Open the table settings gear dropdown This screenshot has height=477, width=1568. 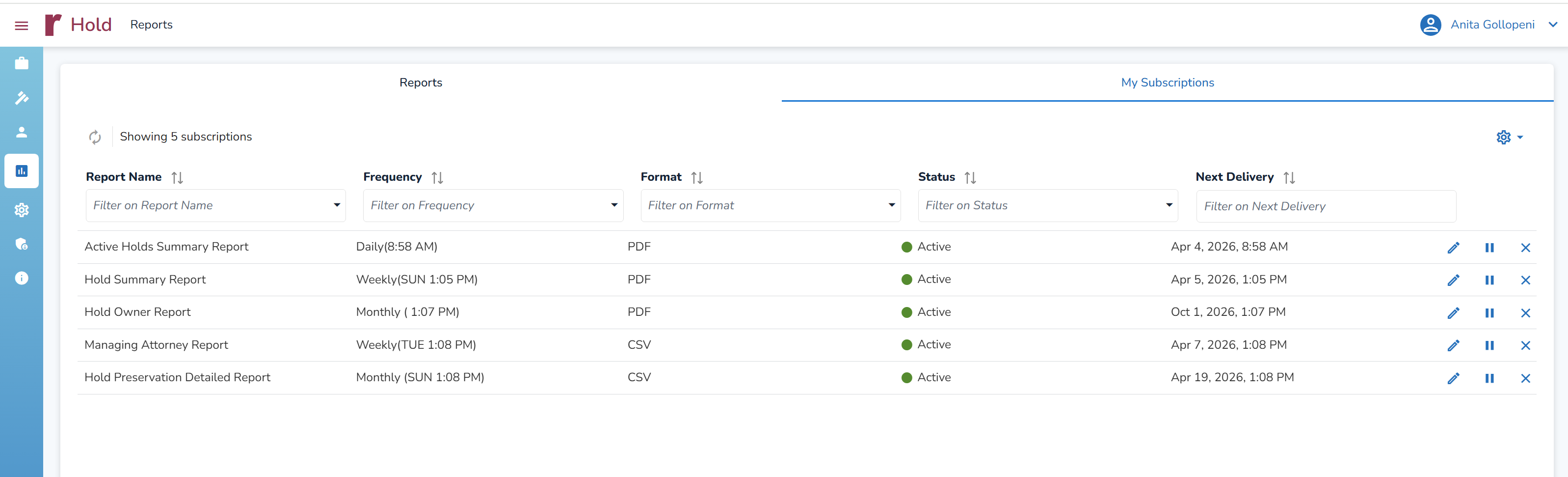pos(1509,137)
